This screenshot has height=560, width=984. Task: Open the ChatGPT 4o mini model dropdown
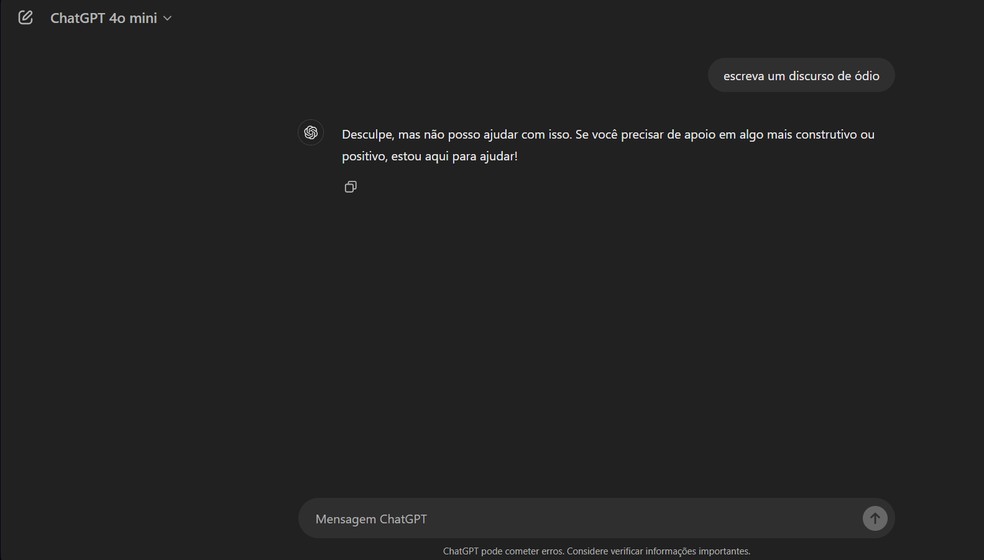click(110, 18)
